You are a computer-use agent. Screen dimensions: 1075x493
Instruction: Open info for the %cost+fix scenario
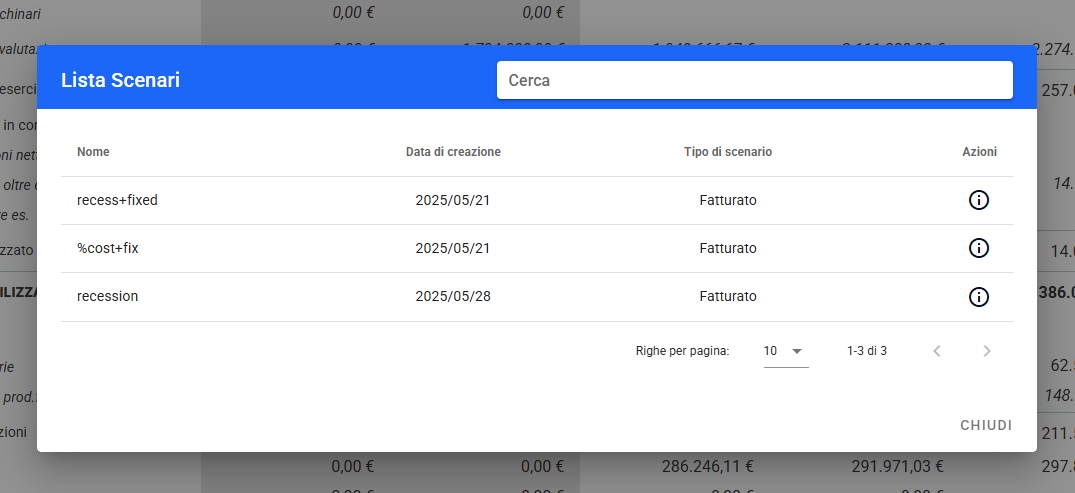point(979,248)
